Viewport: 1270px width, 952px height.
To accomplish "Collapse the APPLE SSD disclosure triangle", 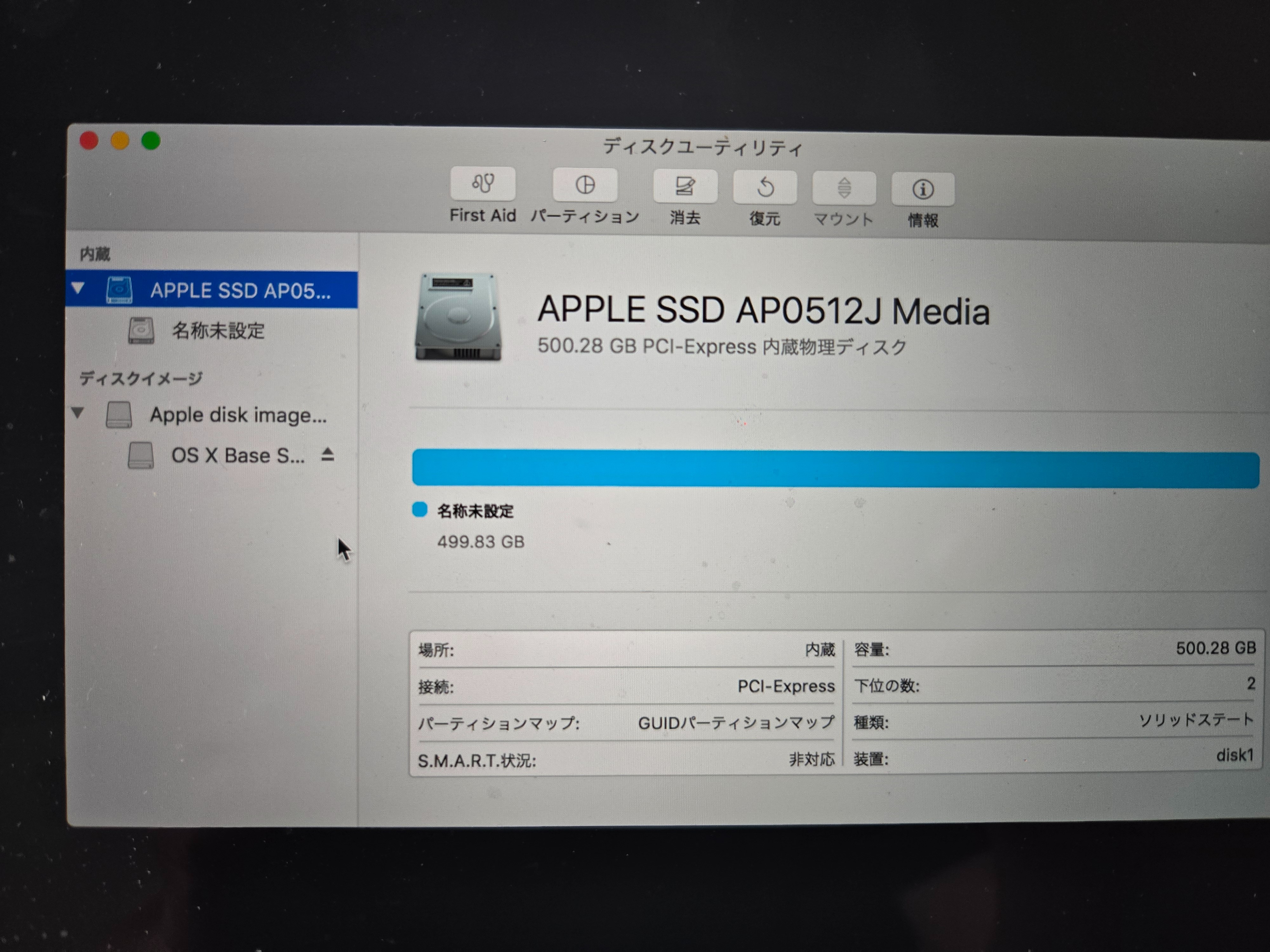I will [x=79, y=288].
